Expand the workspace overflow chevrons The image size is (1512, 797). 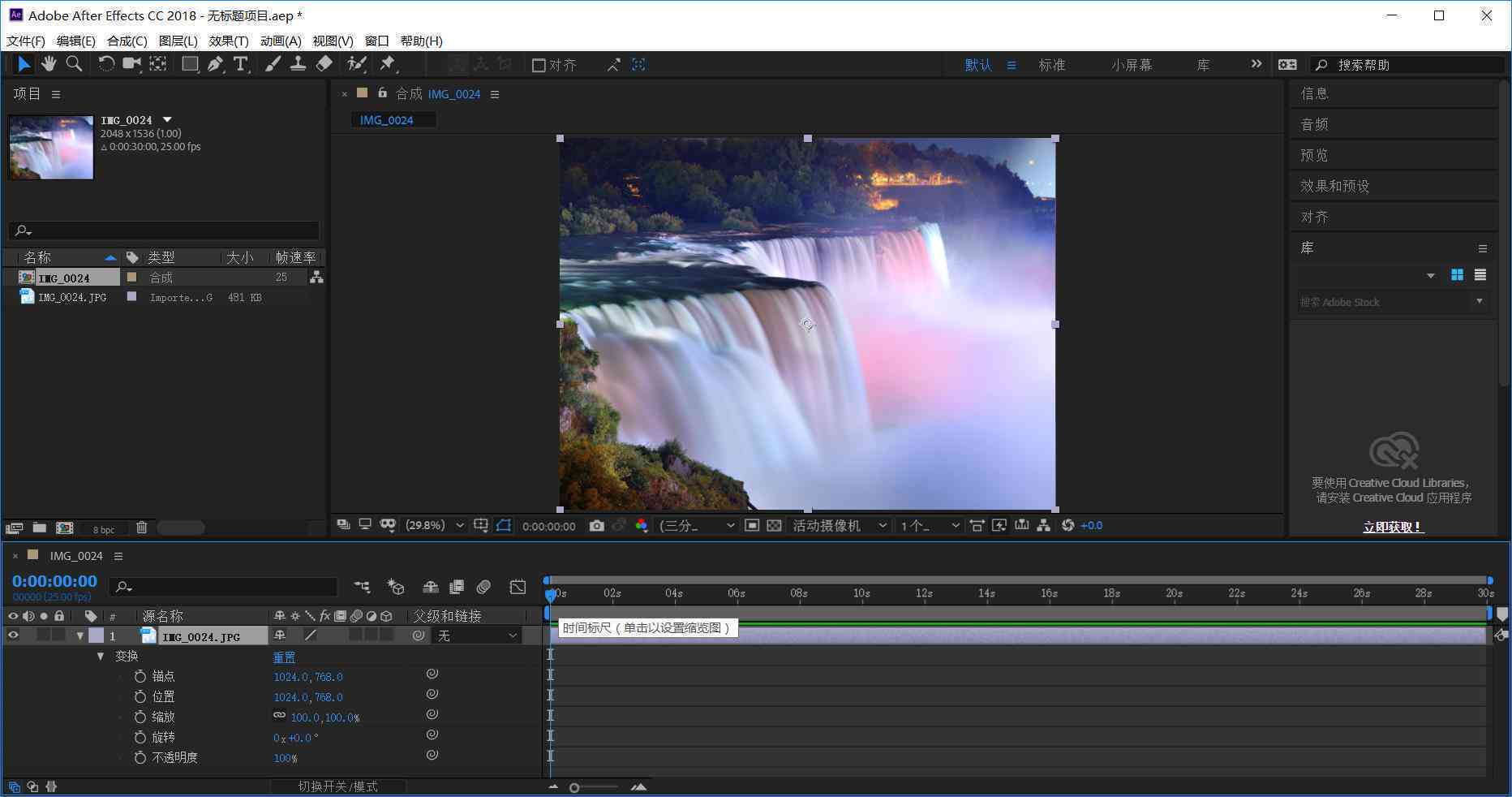[x=1256, y=64]
